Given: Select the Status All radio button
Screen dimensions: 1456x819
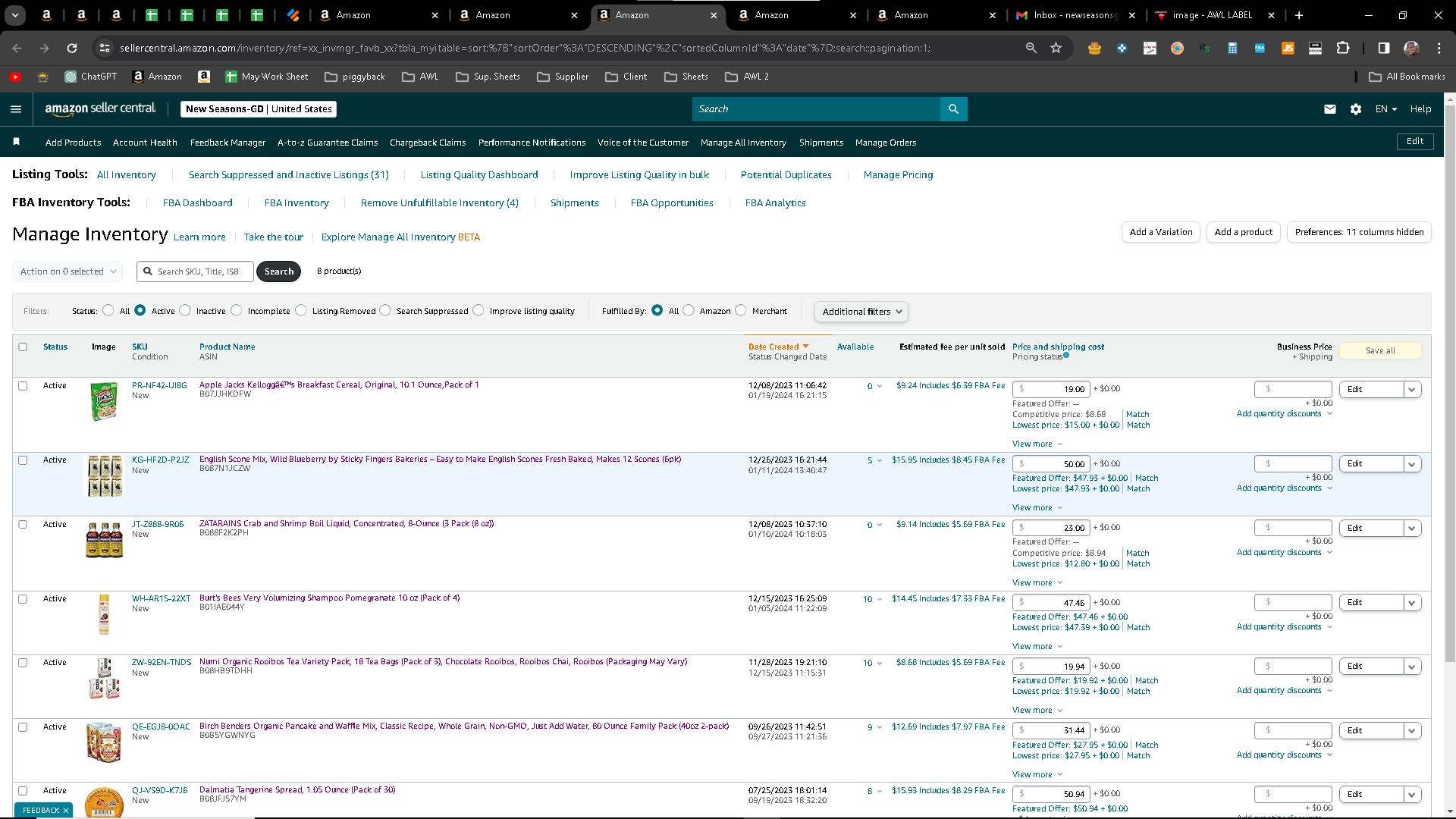Looking at the screenshot, I should (108, 310).
